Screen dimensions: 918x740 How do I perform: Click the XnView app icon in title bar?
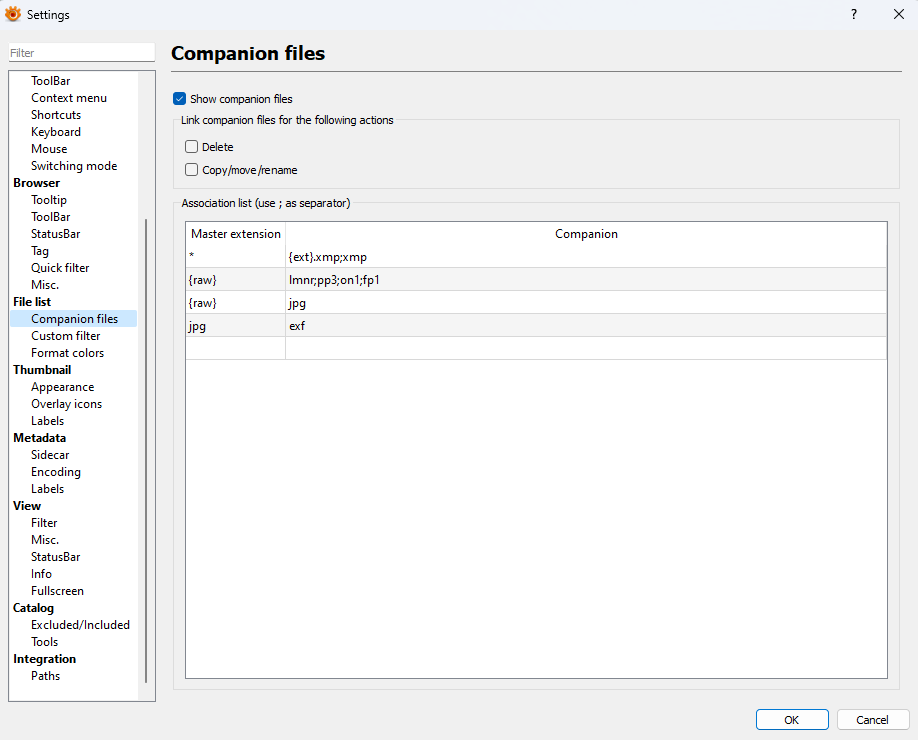[13, 14]
